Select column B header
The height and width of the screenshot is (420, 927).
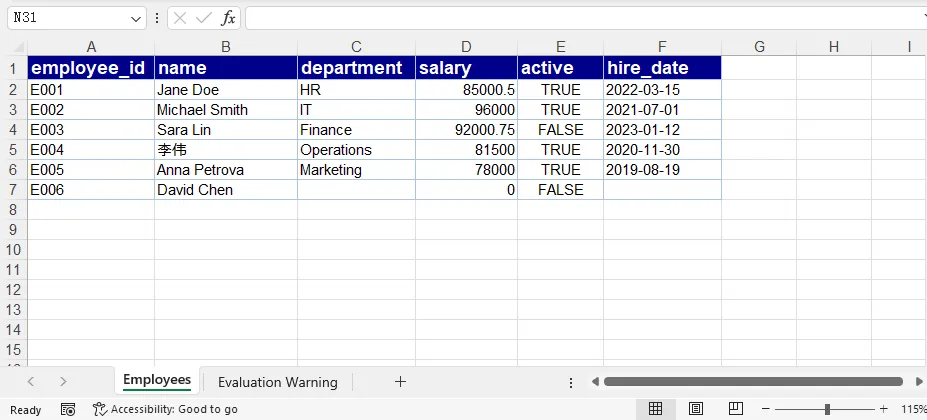[226, 47]
